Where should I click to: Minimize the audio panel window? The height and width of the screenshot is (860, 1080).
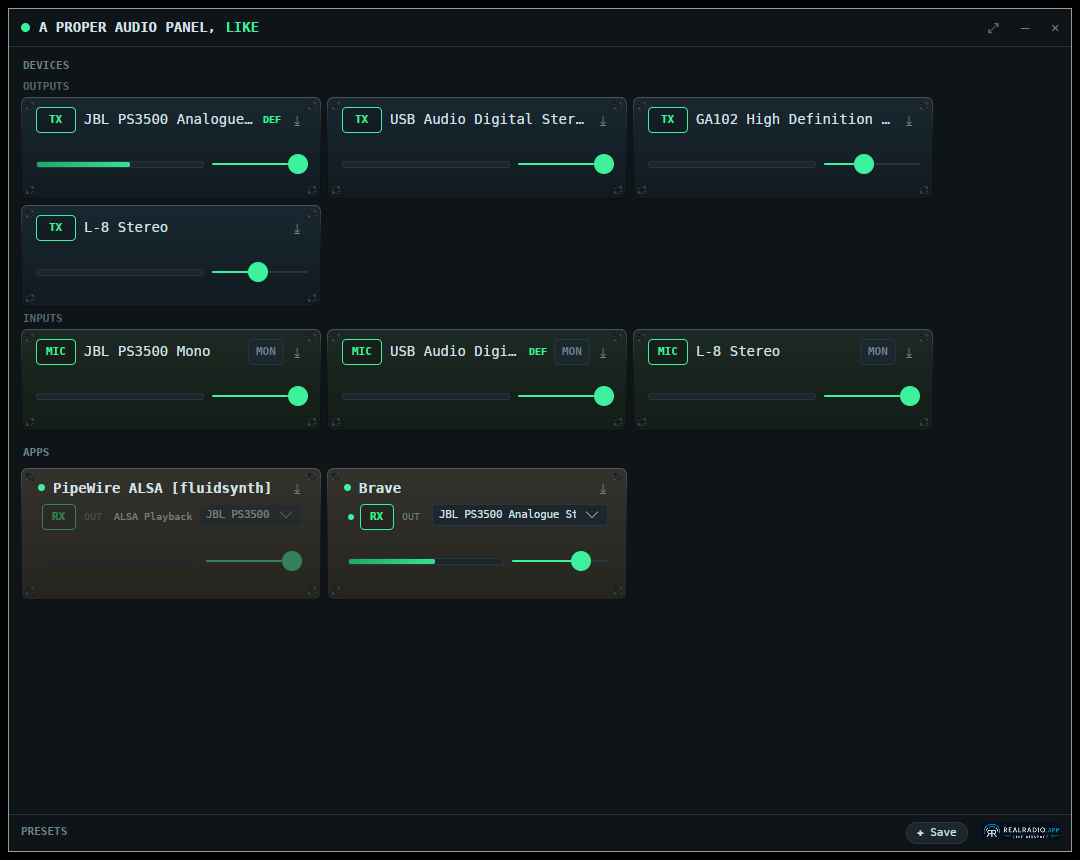[x=1025, y=28]
